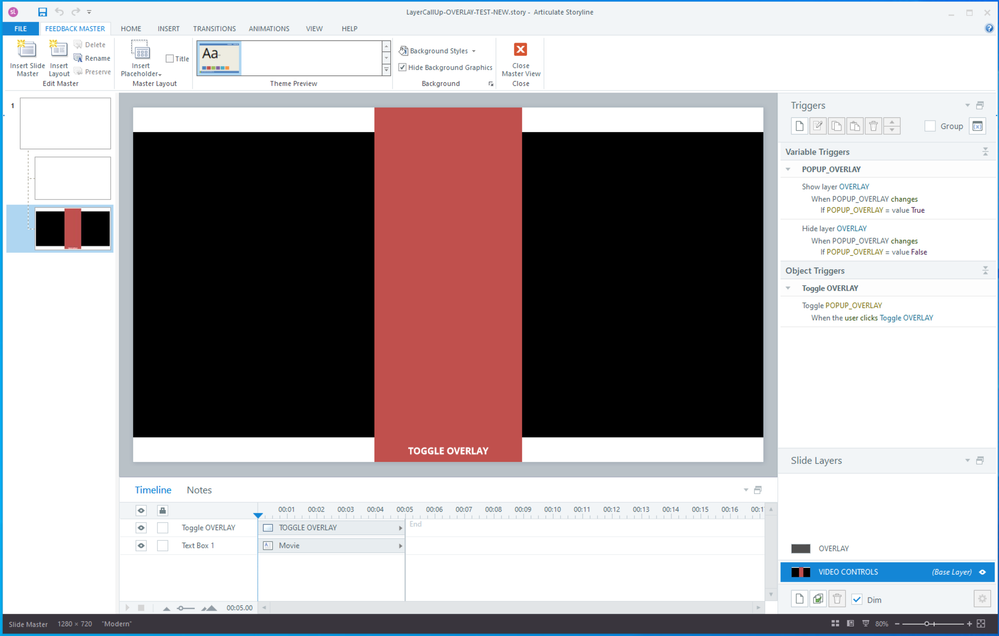Screen dimensions: 999x636
Task: Click the Insert Layout icon
Action: click(59, 51)
